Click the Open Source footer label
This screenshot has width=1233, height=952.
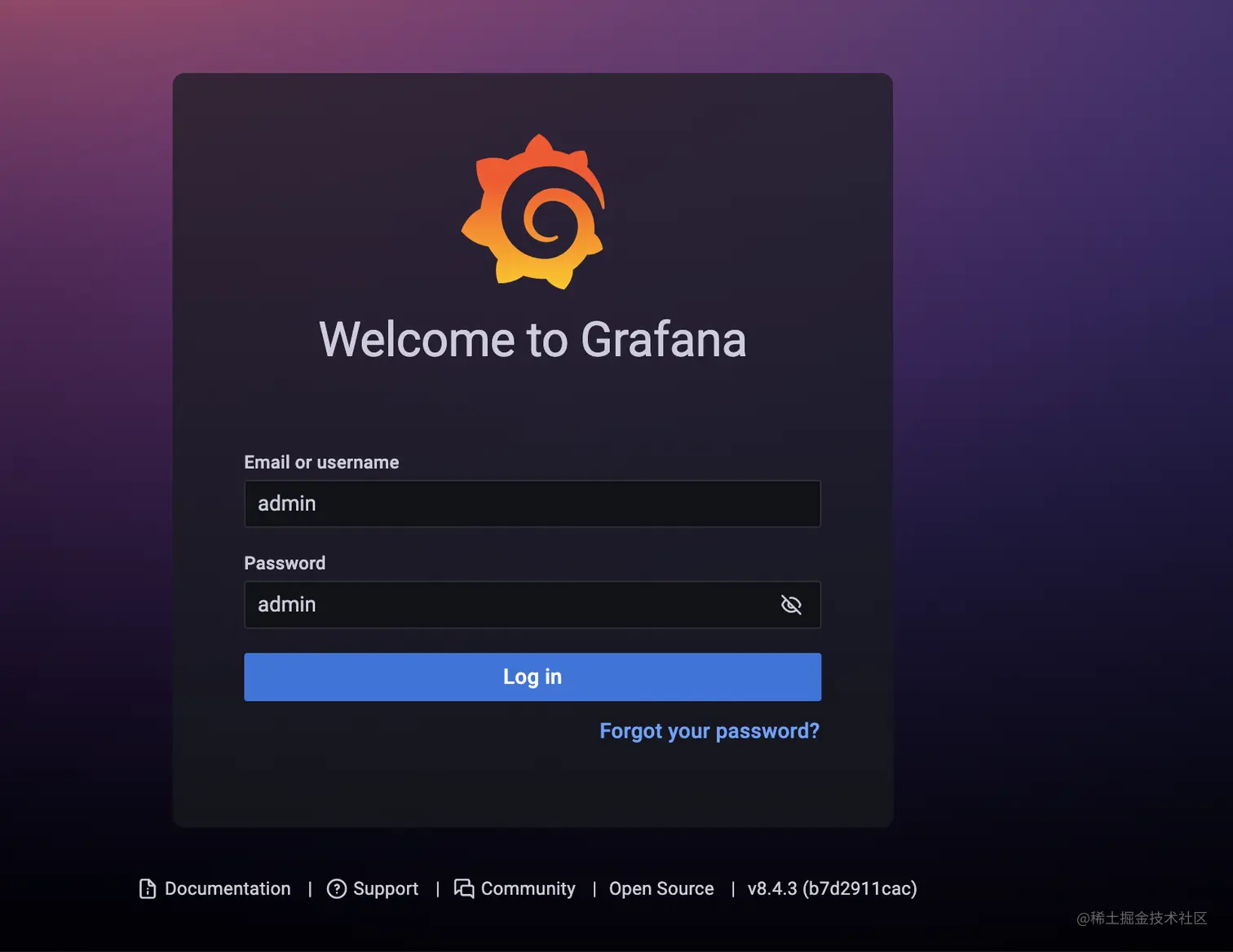point(661,888)
